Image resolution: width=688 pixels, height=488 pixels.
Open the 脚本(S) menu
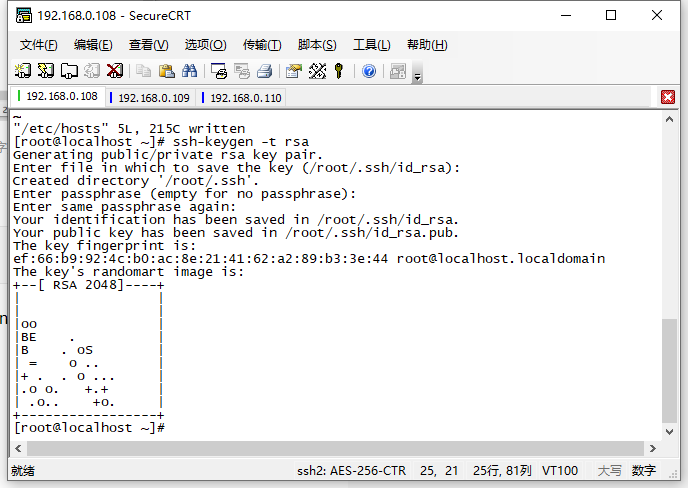pyautogui.click(x=317, y=45)
